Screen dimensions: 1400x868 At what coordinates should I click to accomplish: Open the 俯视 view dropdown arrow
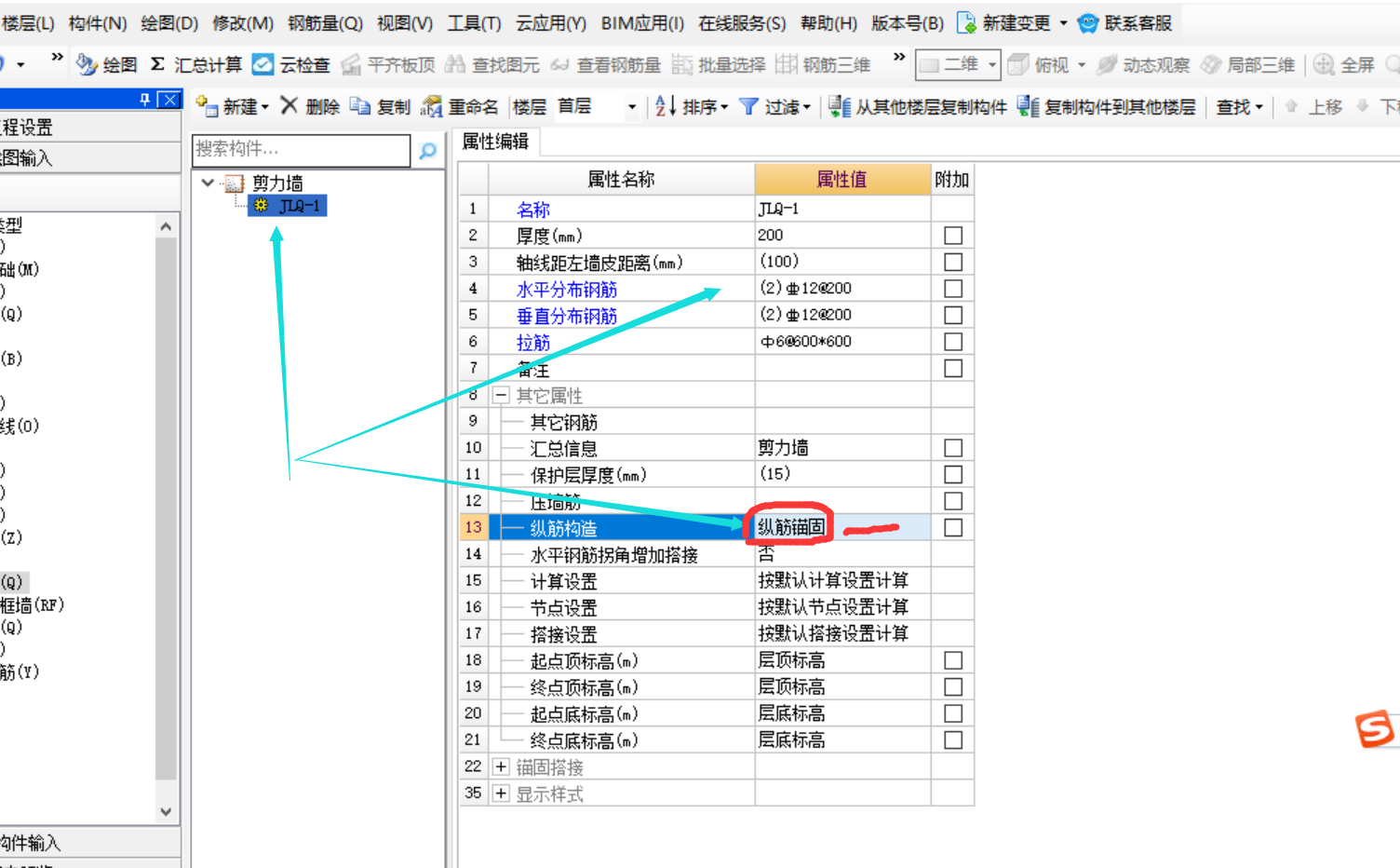[1082, 65]
